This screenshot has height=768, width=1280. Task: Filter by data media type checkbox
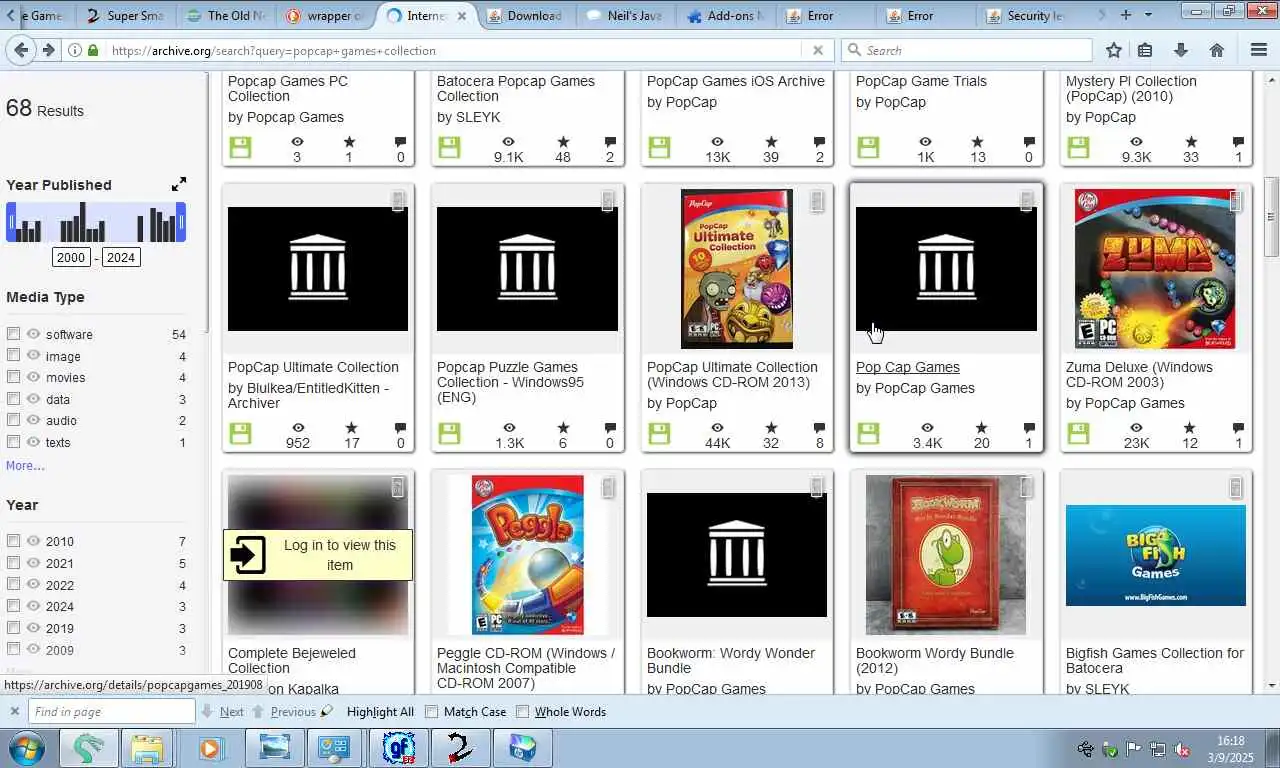(13, 398)
